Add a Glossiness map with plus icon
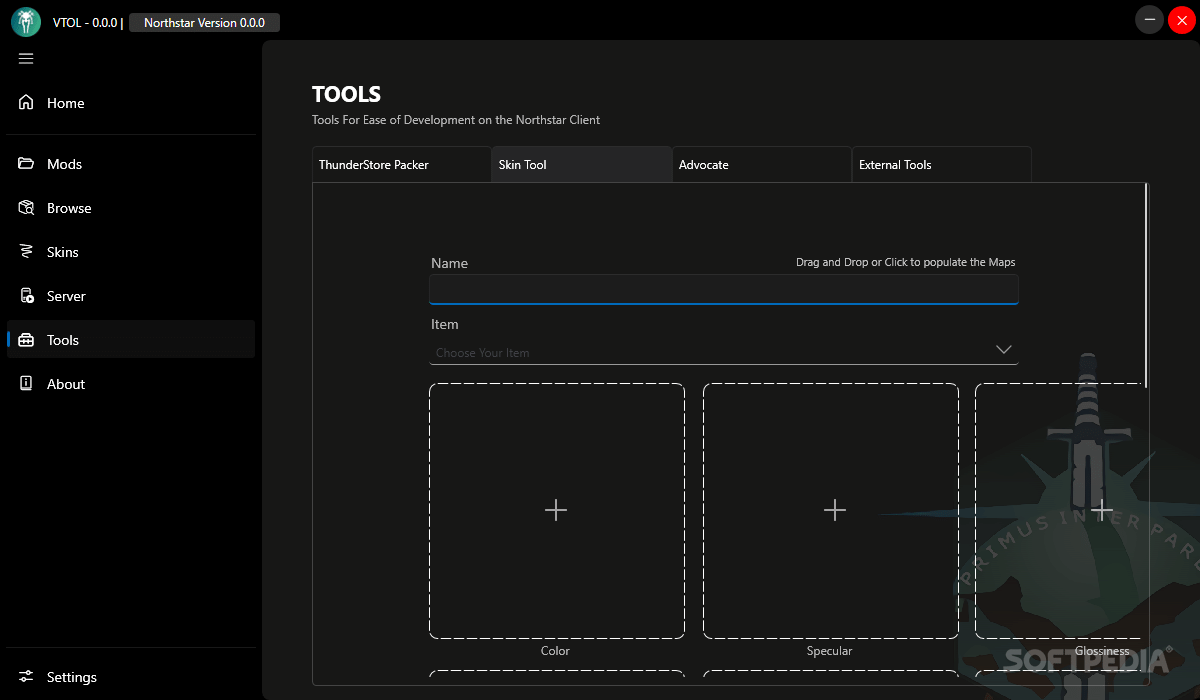 [x=1102, y=510]
